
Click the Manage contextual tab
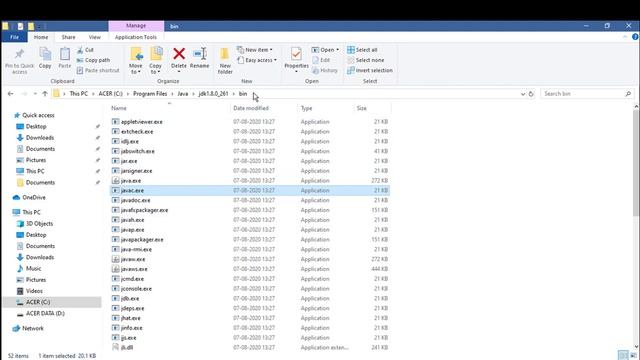136,26
